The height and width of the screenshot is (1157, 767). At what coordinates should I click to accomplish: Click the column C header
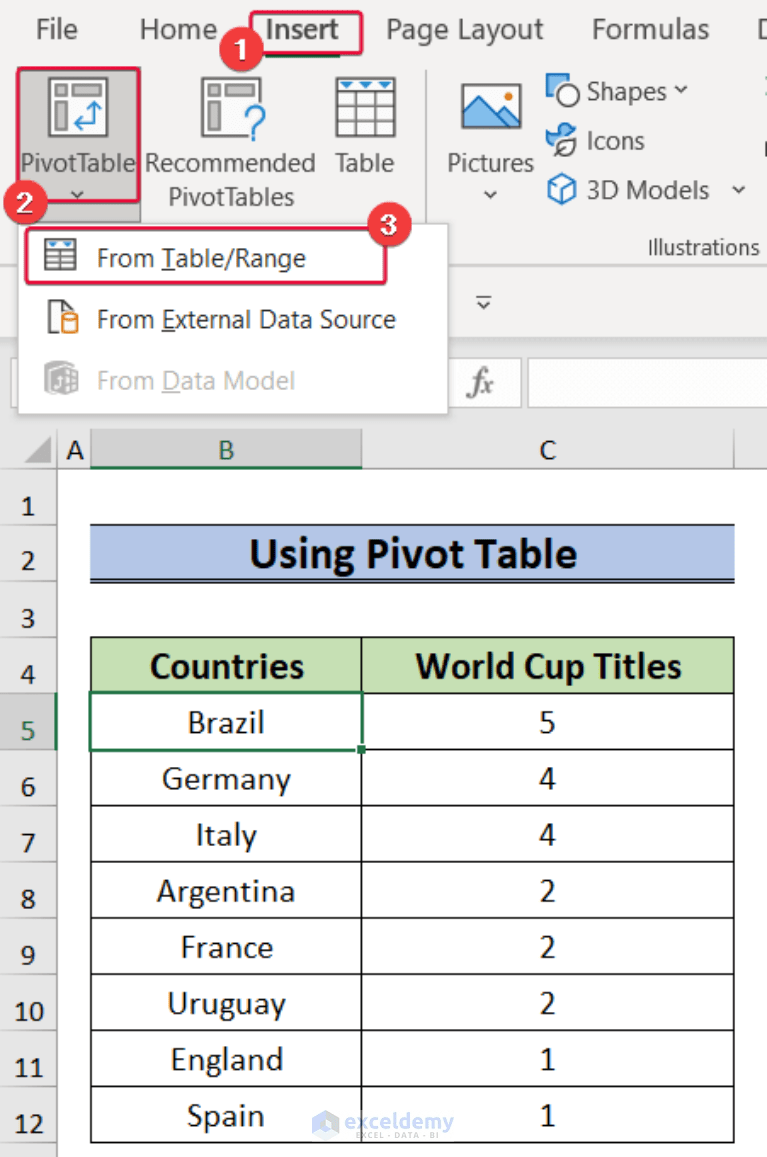[x=547, y=450]
